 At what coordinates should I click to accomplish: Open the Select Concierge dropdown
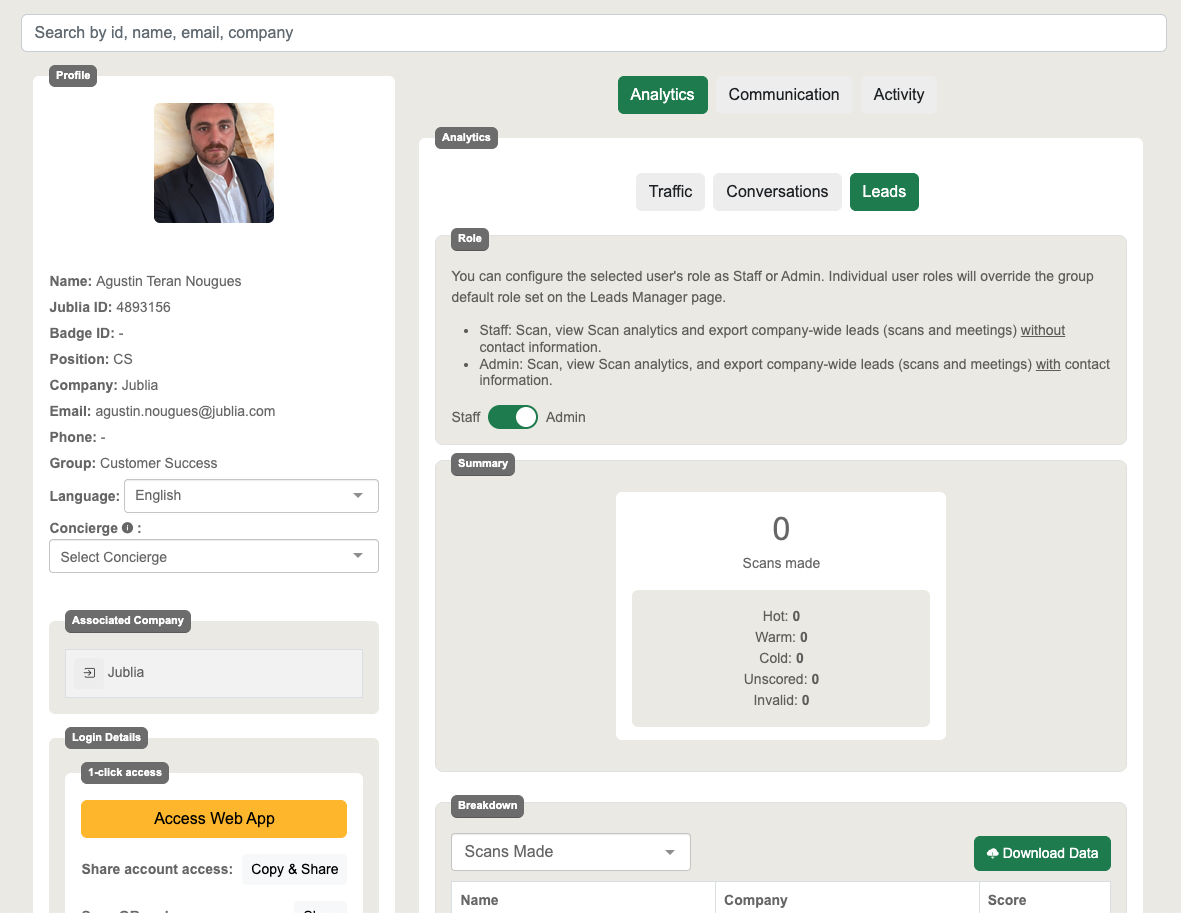(x=214, y=557)
